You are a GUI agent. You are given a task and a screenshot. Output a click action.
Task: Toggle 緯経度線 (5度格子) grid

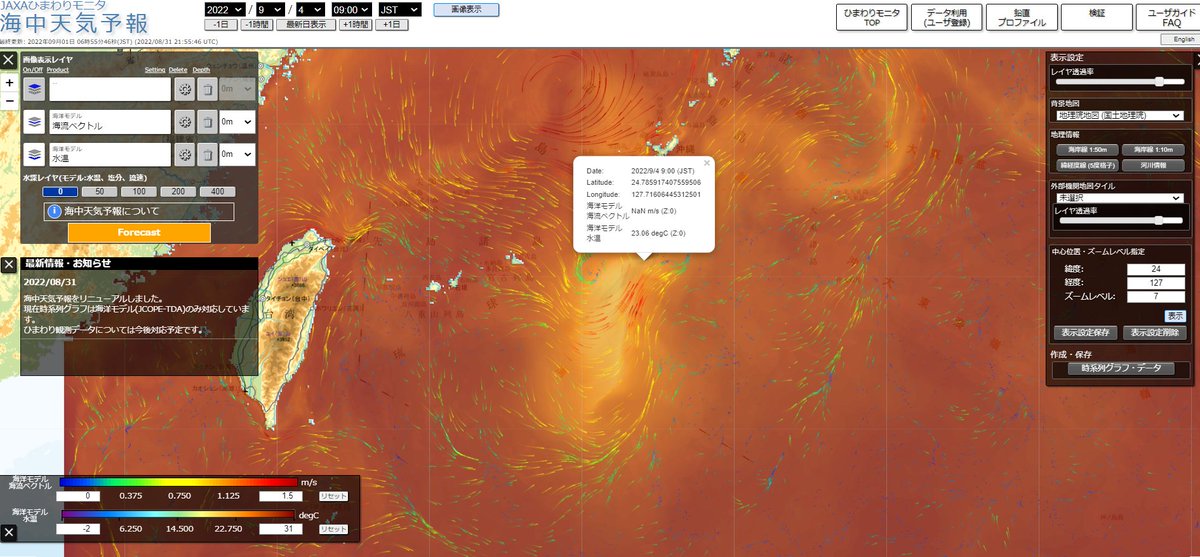[1087, 165]
